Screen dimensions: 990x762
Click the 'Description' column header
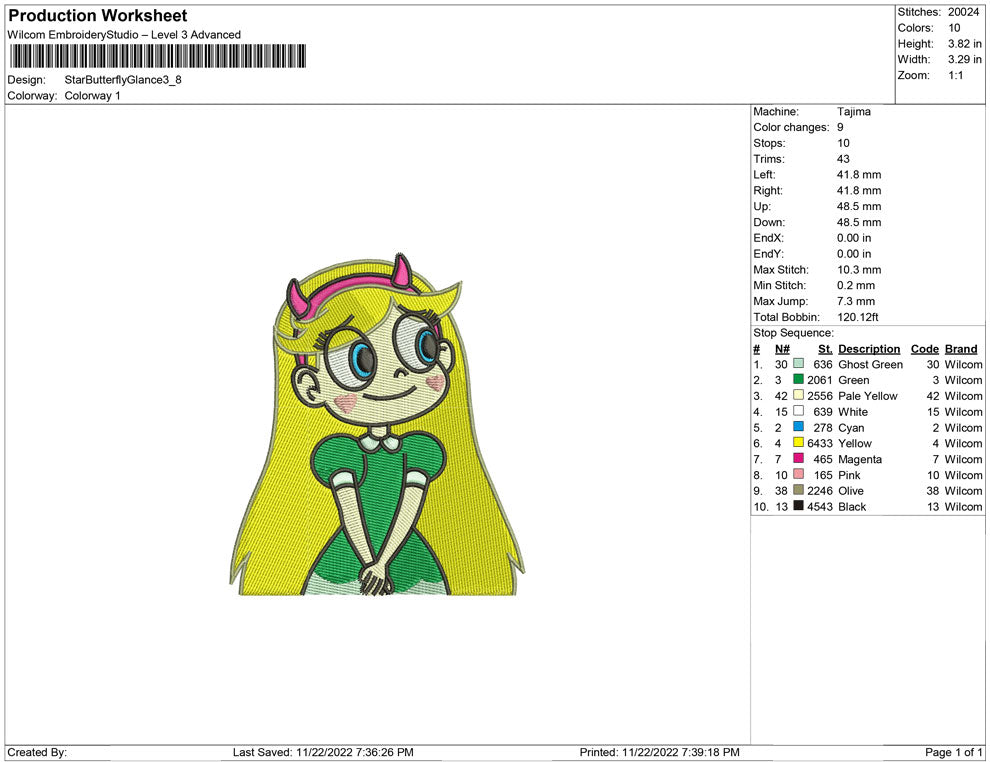pyautogui.click(x=869, y=349)
